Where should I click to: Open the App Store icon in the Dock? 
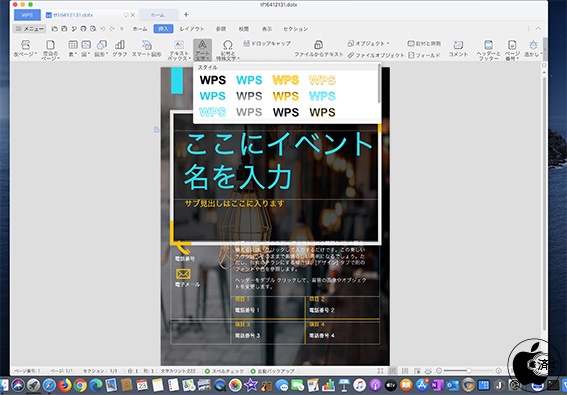(422, 385)
